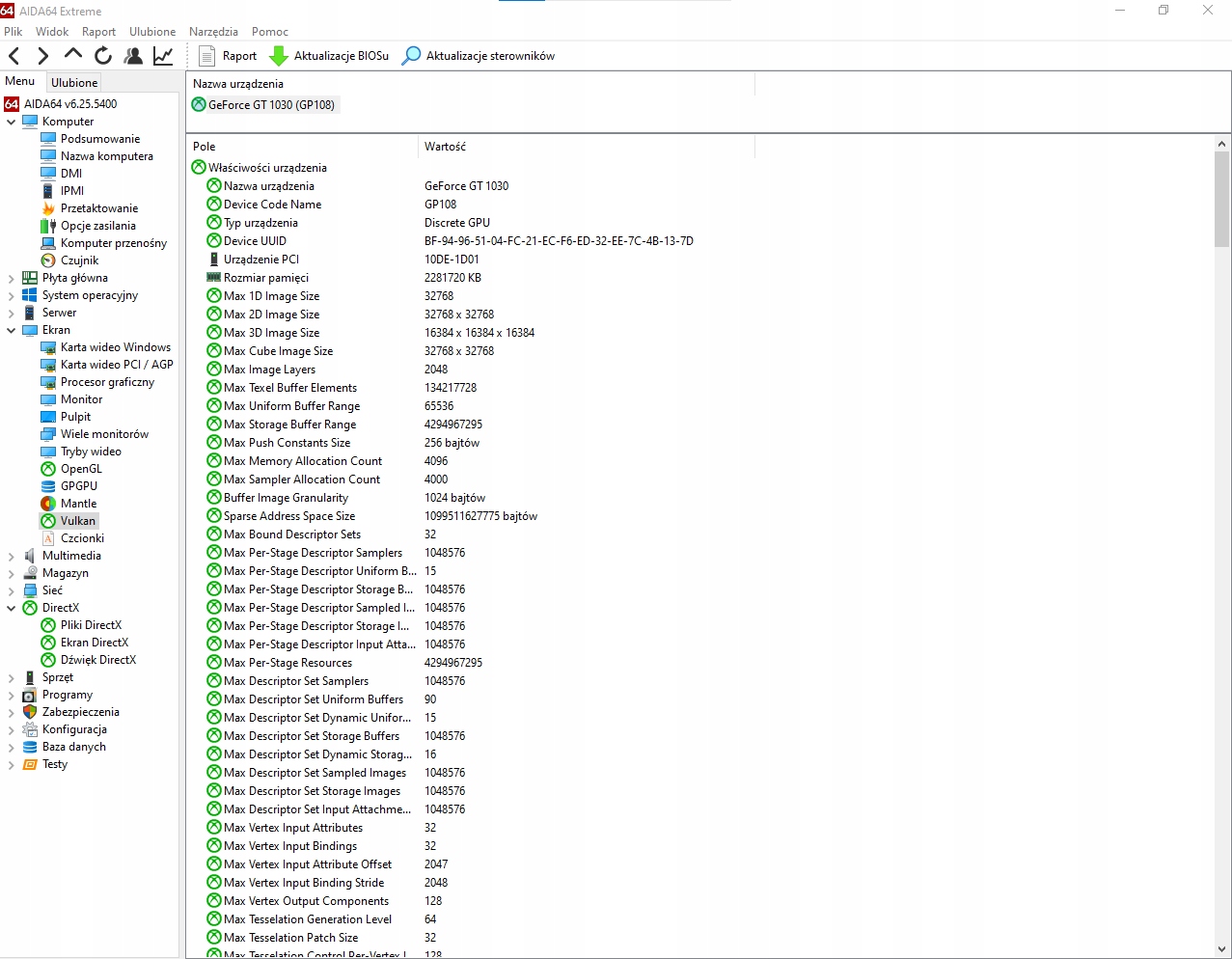Select the Monitor tree item
The image size is (1232, 959).
pyautogui.click(x=71, y=399)
